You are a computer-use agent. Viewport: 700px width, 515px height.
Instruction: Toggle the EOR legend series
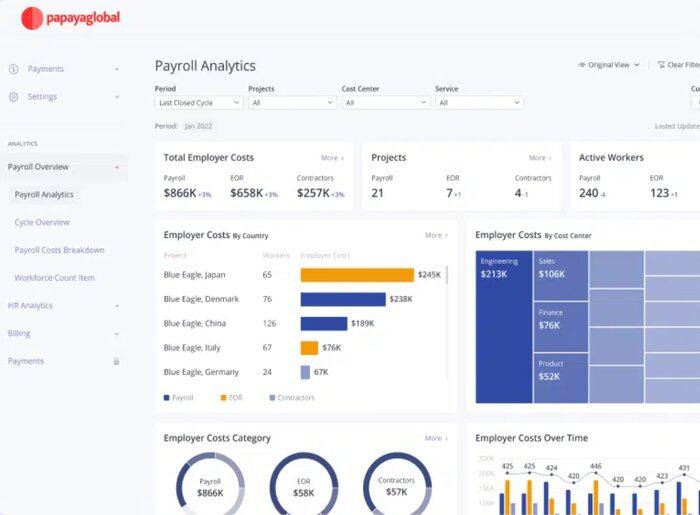[x=230, y=398]
